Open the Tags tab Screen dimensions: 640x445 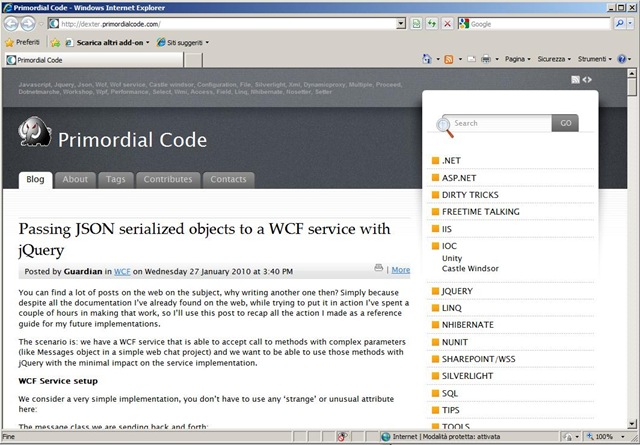116,180
